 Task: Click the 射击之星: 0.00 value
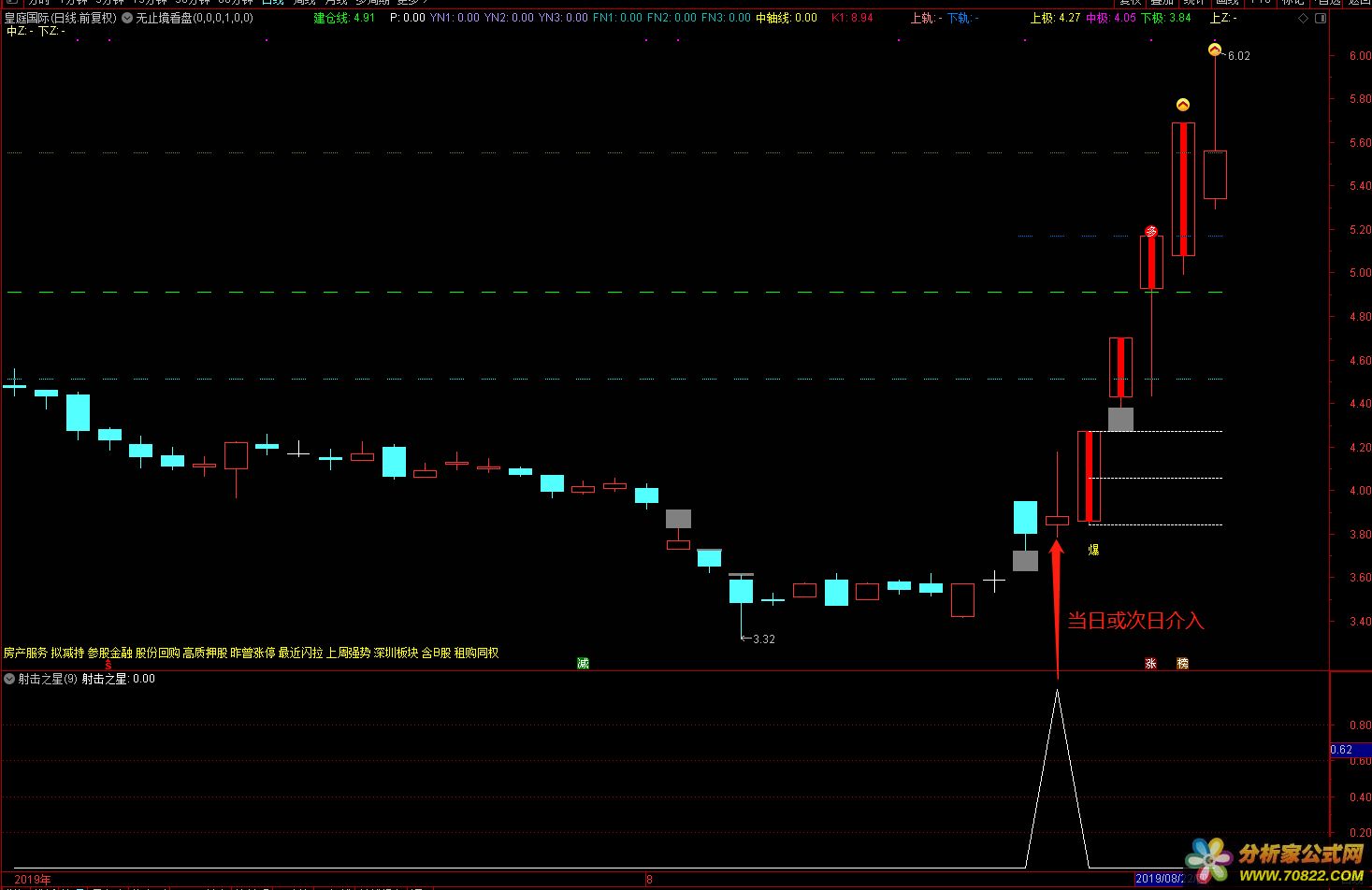pyautogui.click(x=119, y=679)
